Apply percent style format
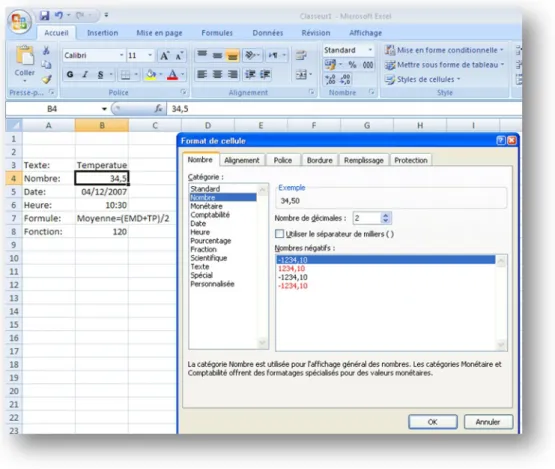Image resolution: width=555 pixels, height=469 pixels. click(352, 65)
